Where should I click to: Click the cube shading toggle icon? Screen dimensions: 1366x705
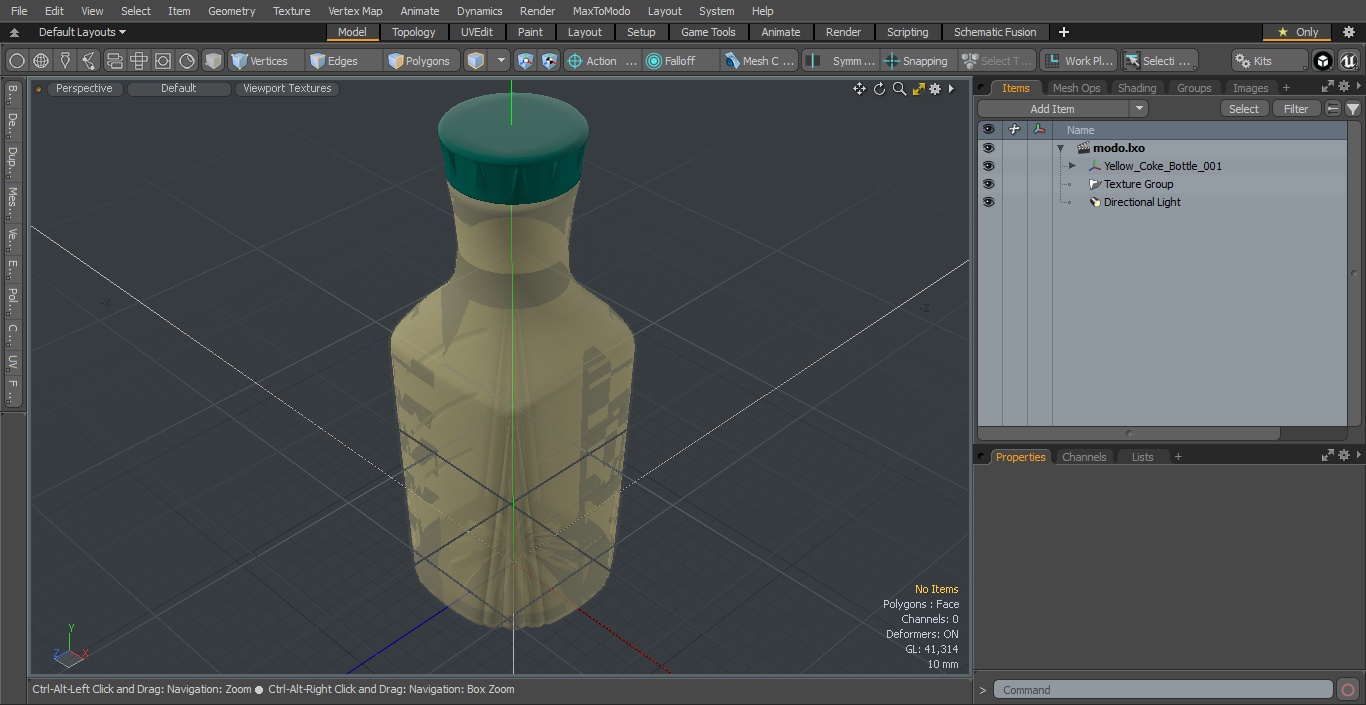click(x=213, y=61)
